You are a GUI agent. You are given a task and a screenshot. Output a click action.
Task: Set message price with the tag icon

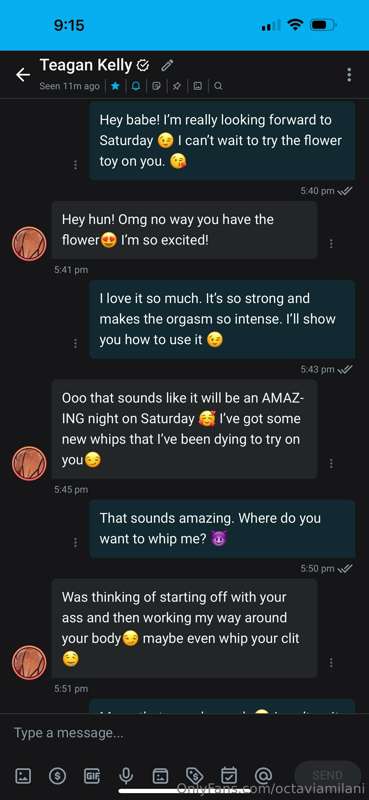tap(194, 776)
